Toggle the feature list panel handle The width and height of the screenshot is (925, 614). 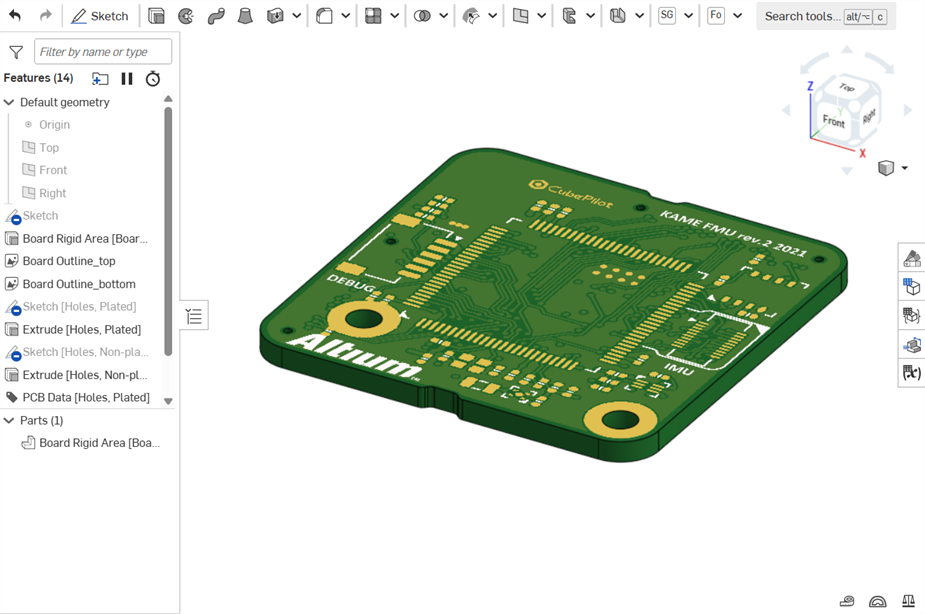[193, 316]
